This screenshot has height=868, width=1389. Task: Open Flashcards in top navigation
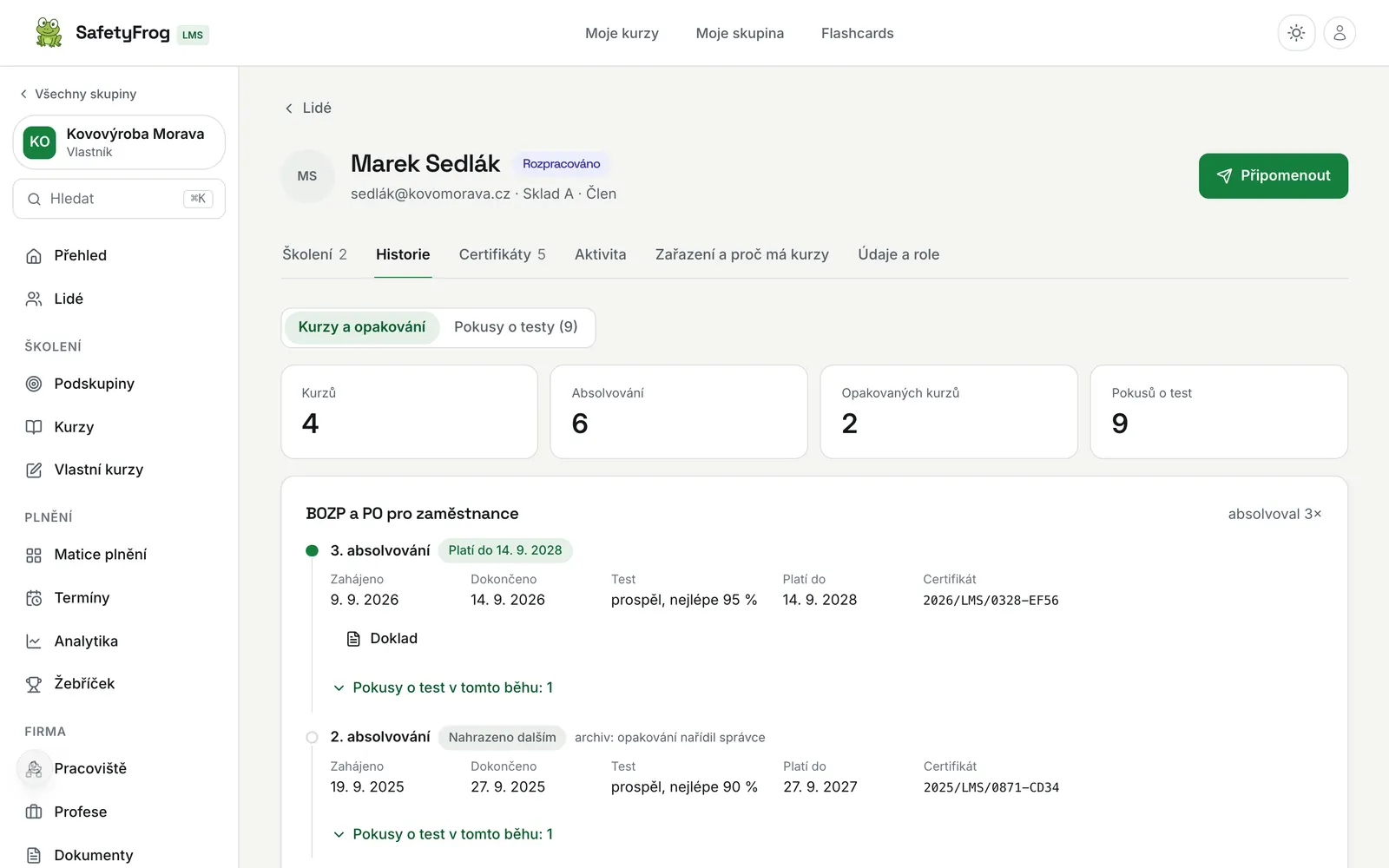858,33
